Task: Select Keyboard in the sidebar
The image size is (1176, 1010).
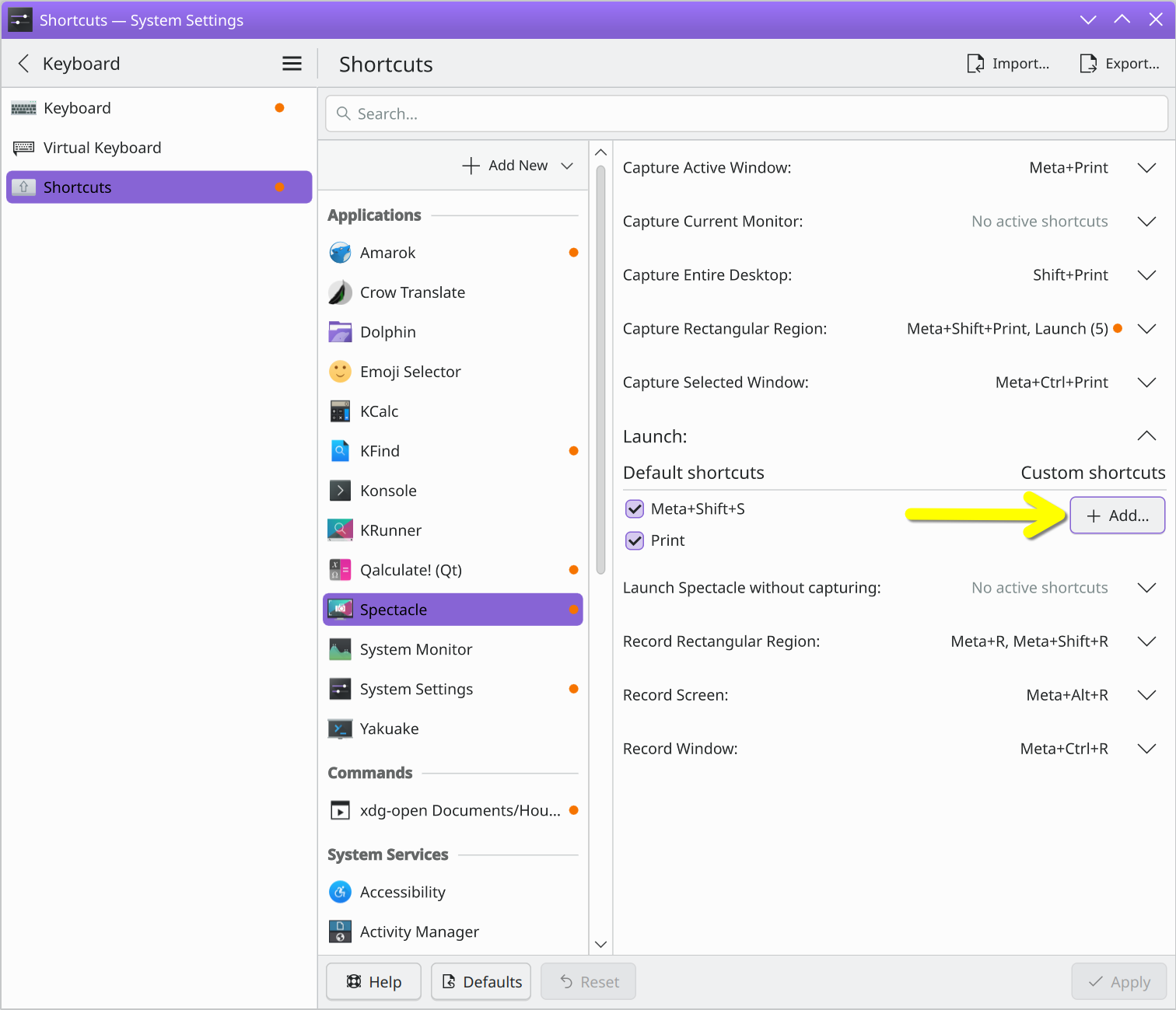Action: pyautogui.click(x=159, y=108)
